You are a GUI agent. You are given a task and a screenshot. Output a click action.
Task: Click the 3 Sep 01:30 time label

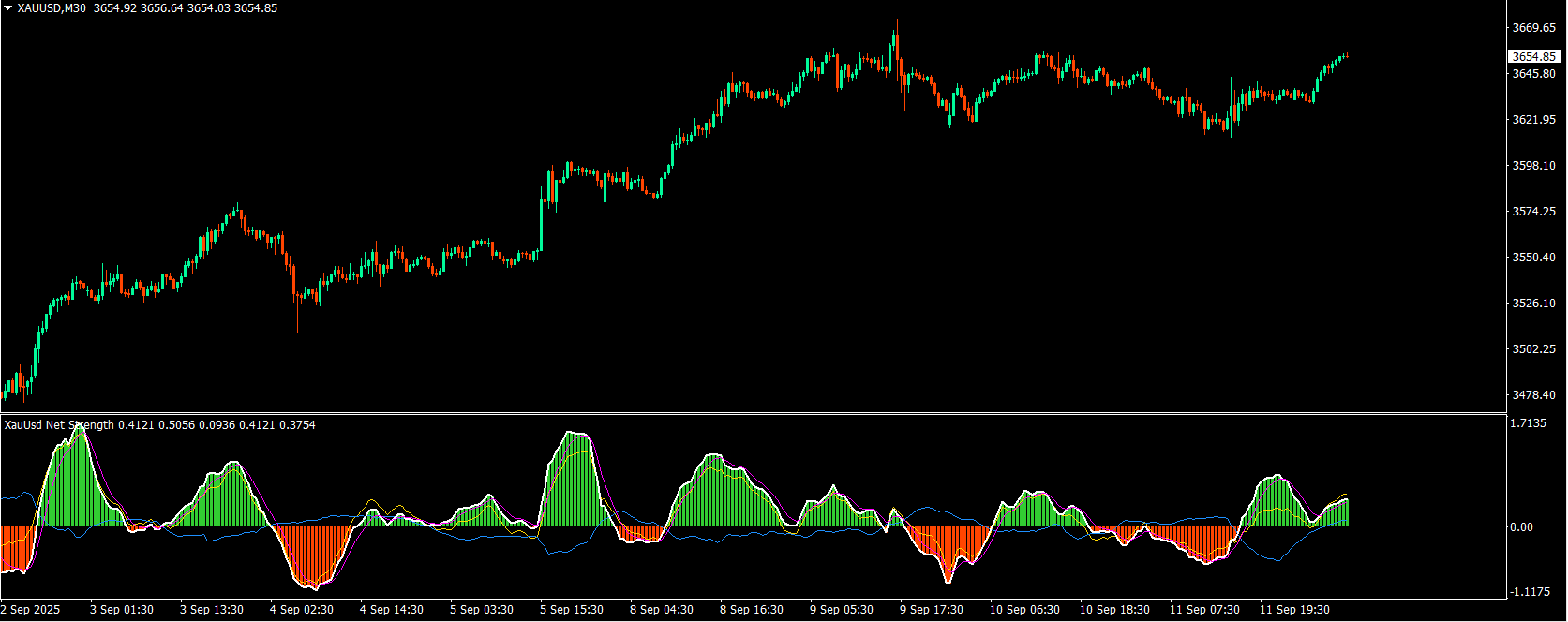[x=122, y=610]
